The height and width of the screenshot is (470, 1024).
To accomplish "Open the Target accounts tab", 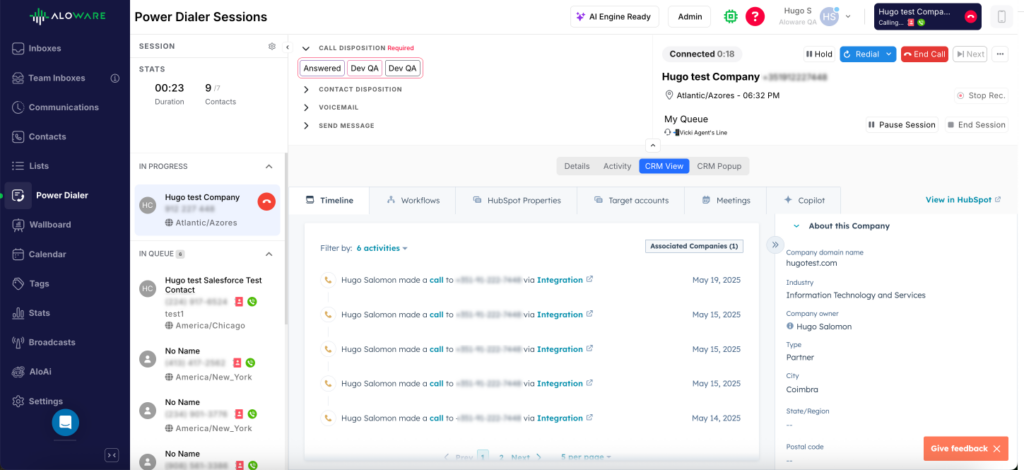I will click(x=631, y=200).
